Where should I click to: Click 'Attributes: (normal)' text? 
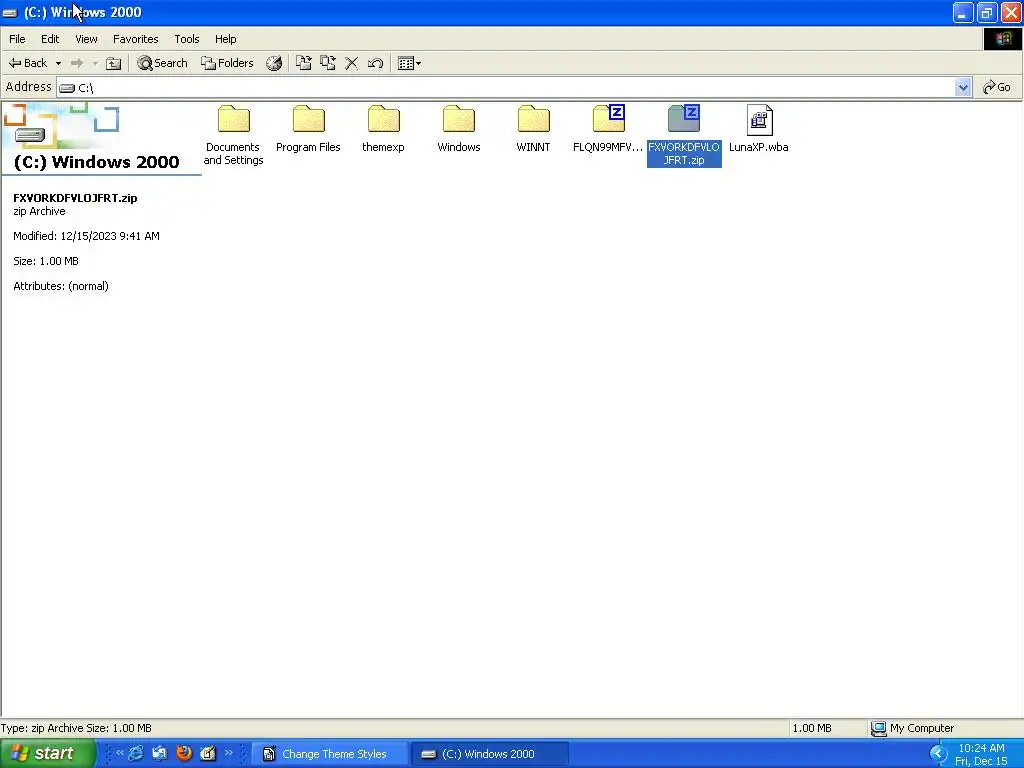click(61, 286)
